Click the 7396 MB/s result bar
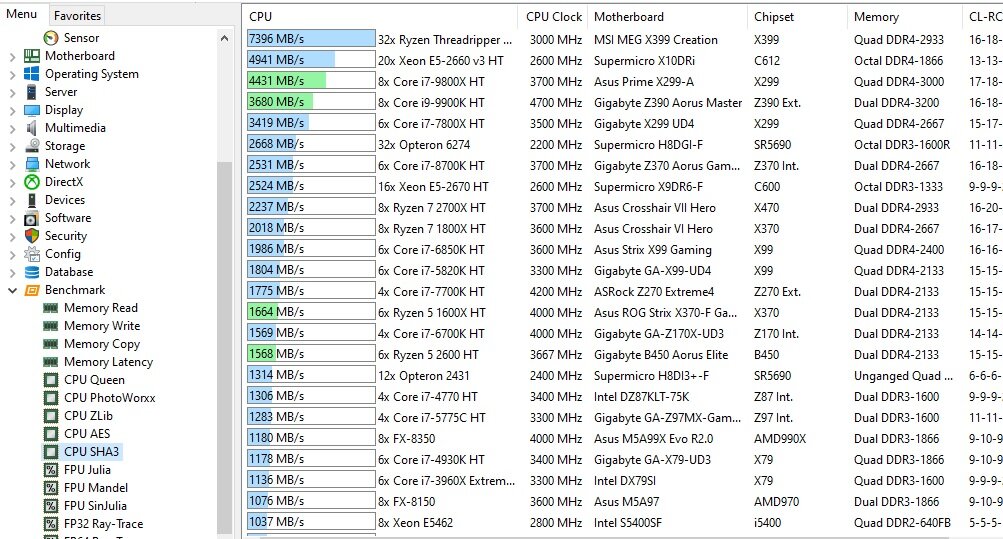Image resolution: width=1003 pixels, height=539 pixels. (x=311, y=39)
